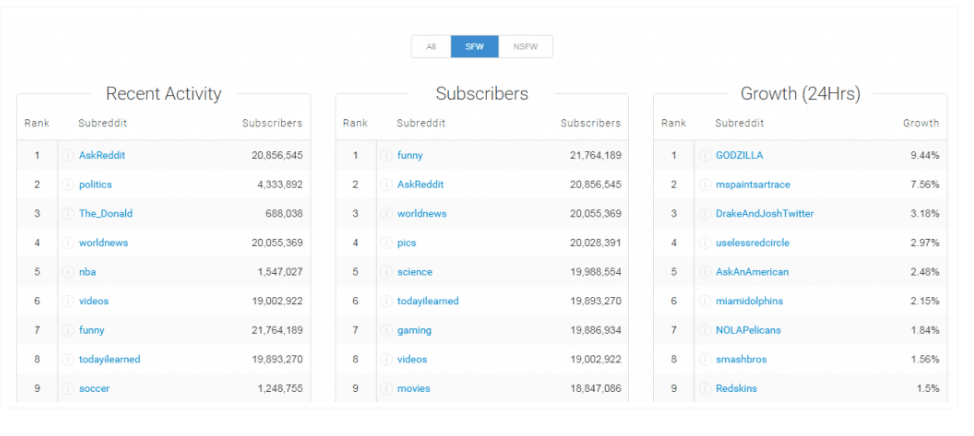Click info icon beside DrakeAndJoshTwitter
This screenshot has width=974, height=436.
[704, 214]
